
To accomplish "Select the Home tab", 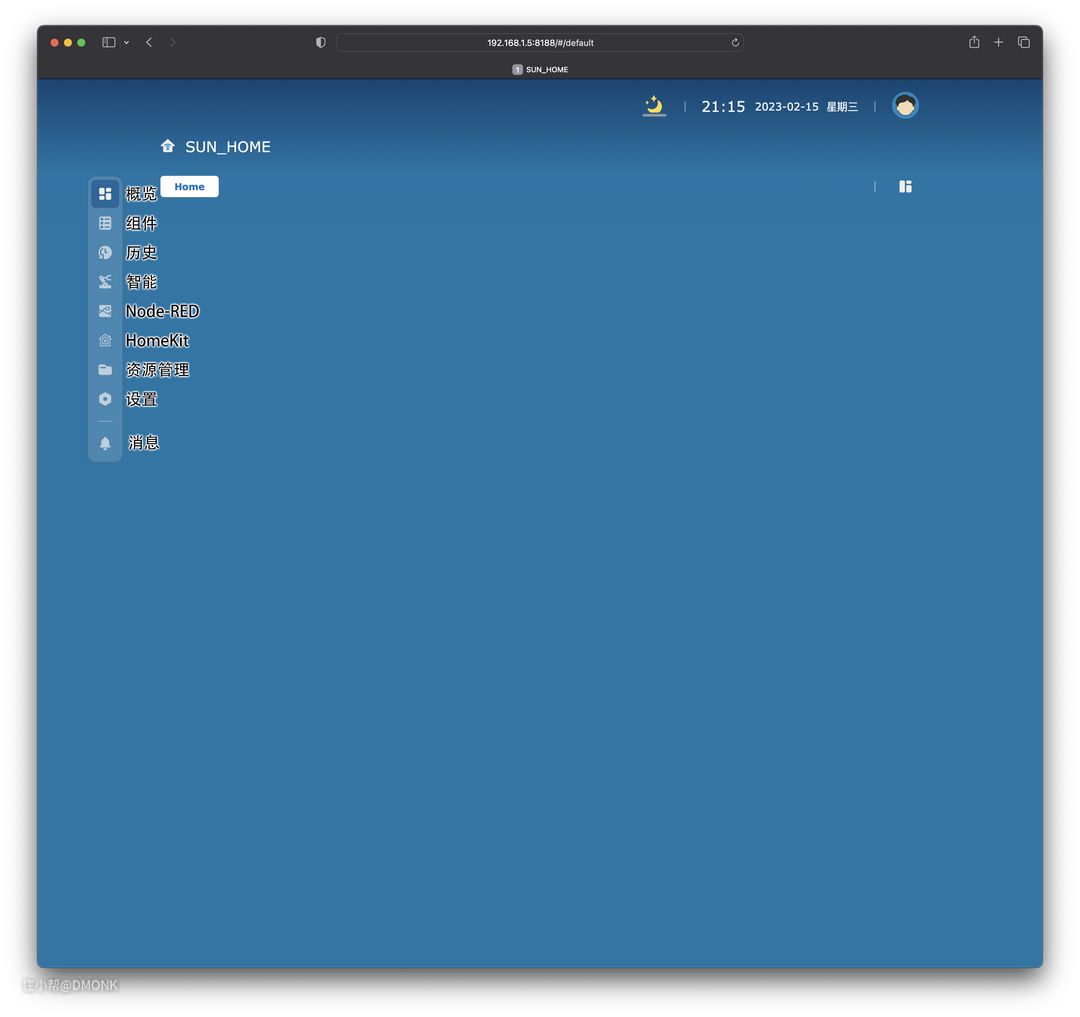I will 189,187.
